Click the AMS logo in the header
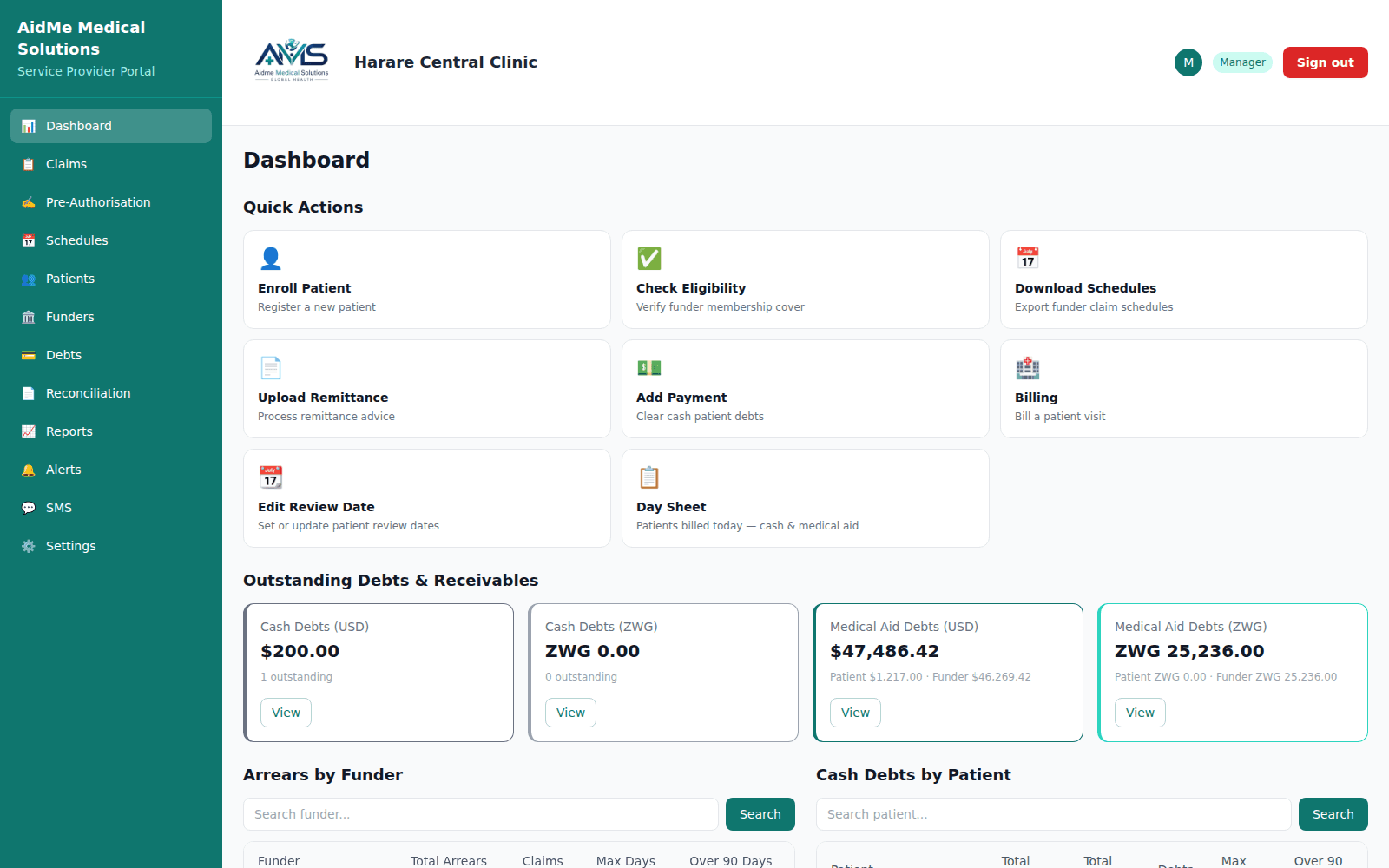 [x=292, y=61]
